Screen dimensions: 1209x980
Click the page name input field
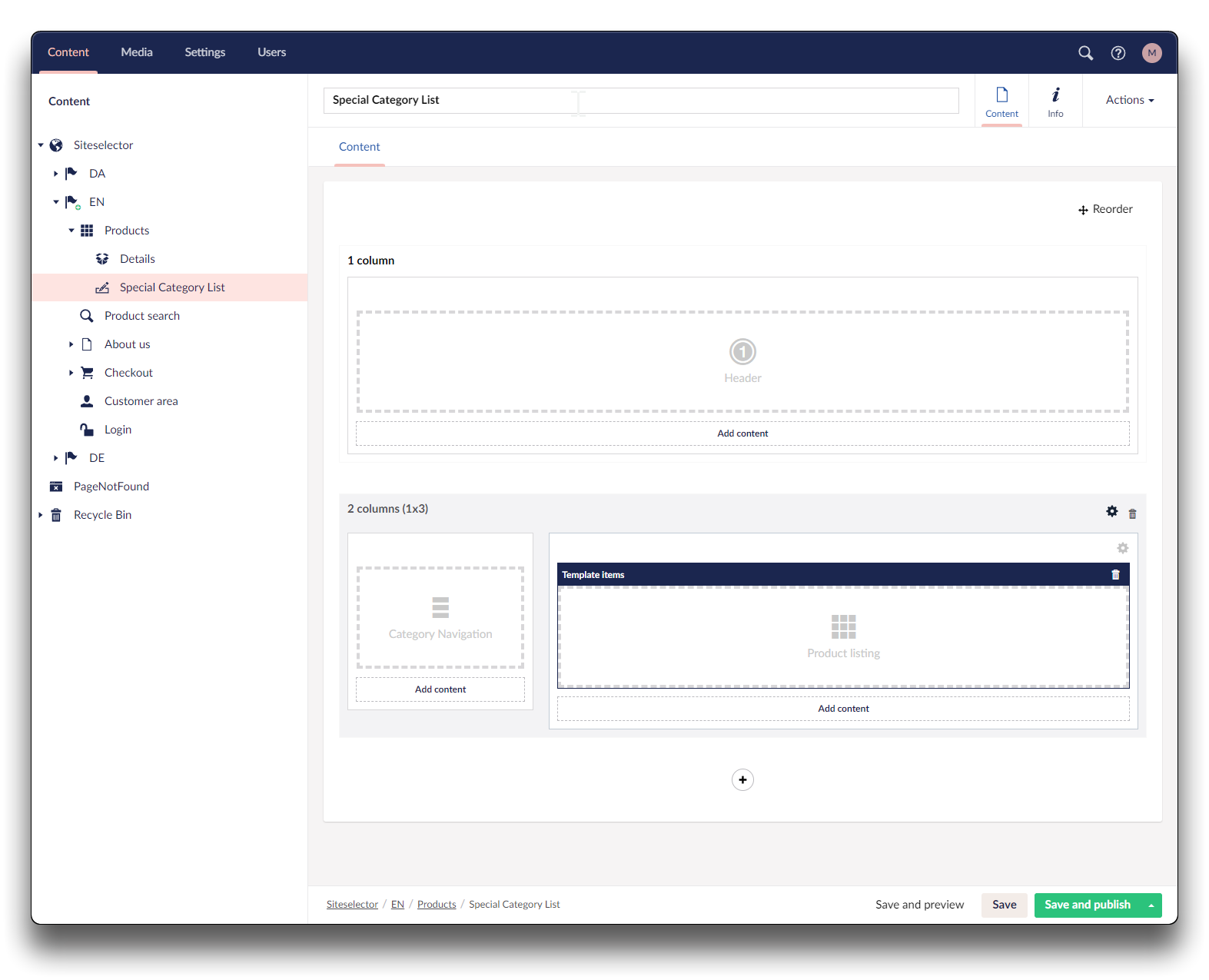coord(640,101)
